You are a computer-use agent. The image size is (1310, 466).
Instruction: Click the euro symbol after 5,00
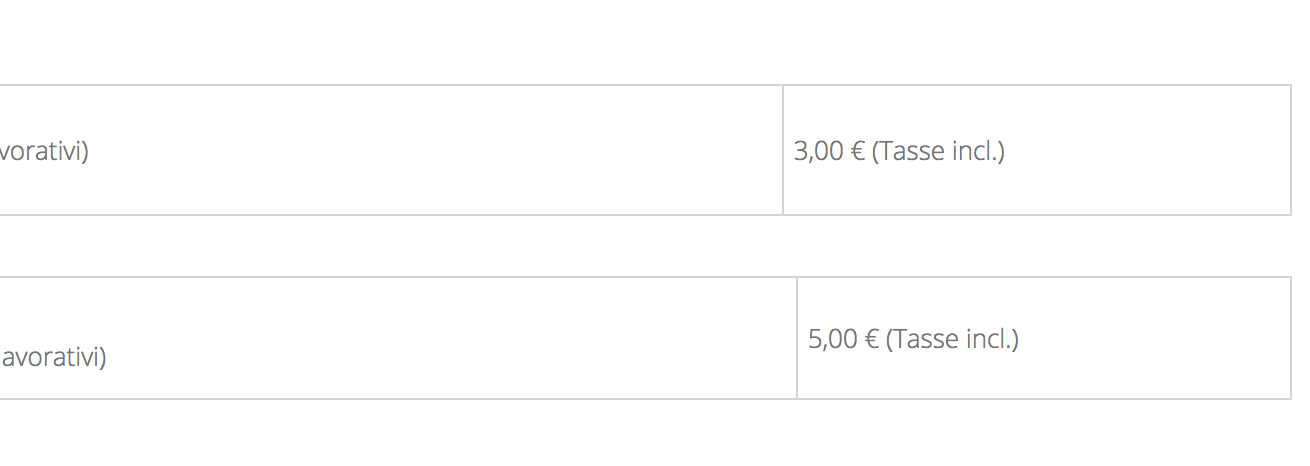point(871,340)
